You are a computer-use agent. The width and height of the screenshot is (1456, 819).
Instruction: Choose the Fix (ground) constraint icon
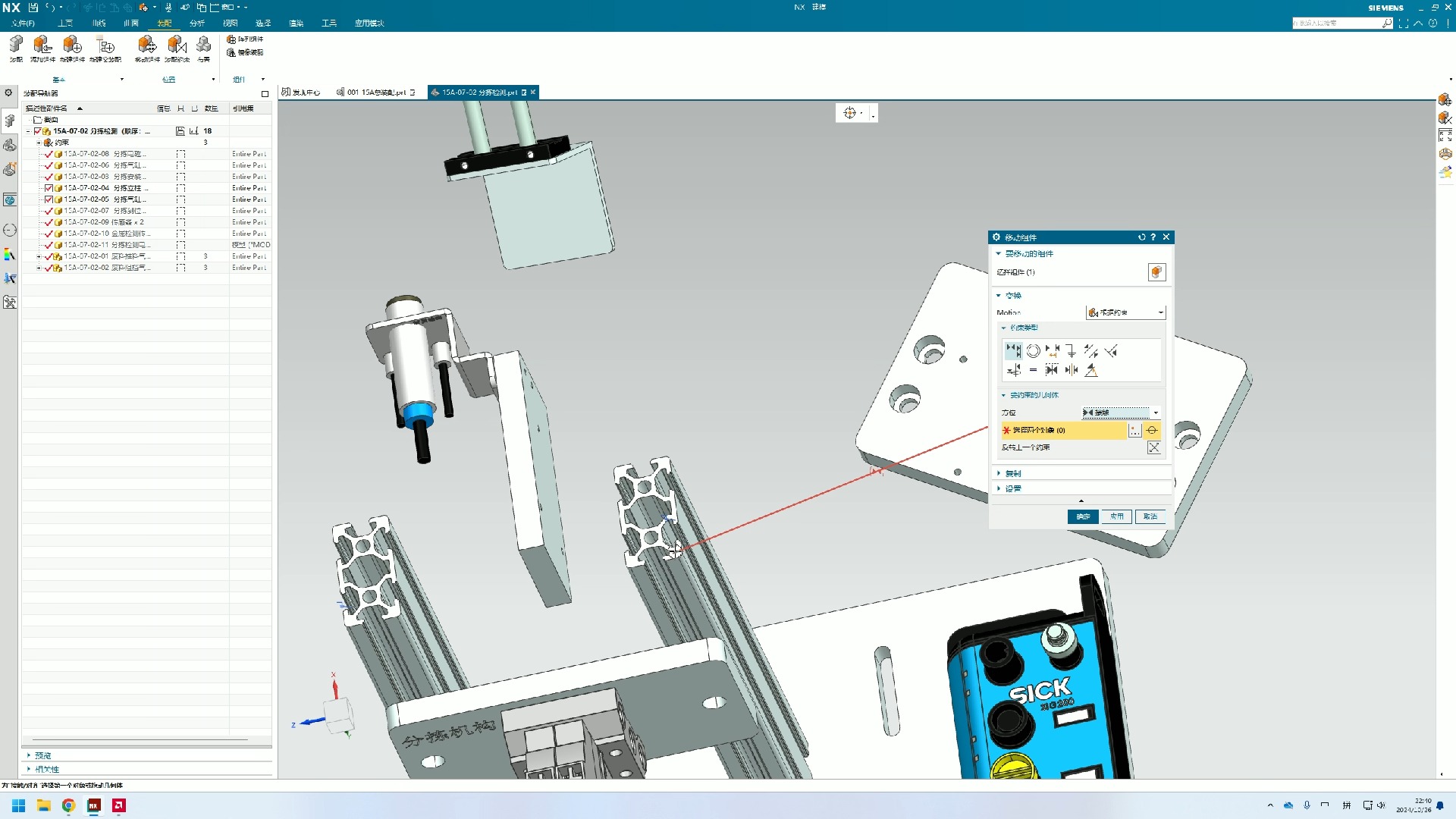[1071, 351]
